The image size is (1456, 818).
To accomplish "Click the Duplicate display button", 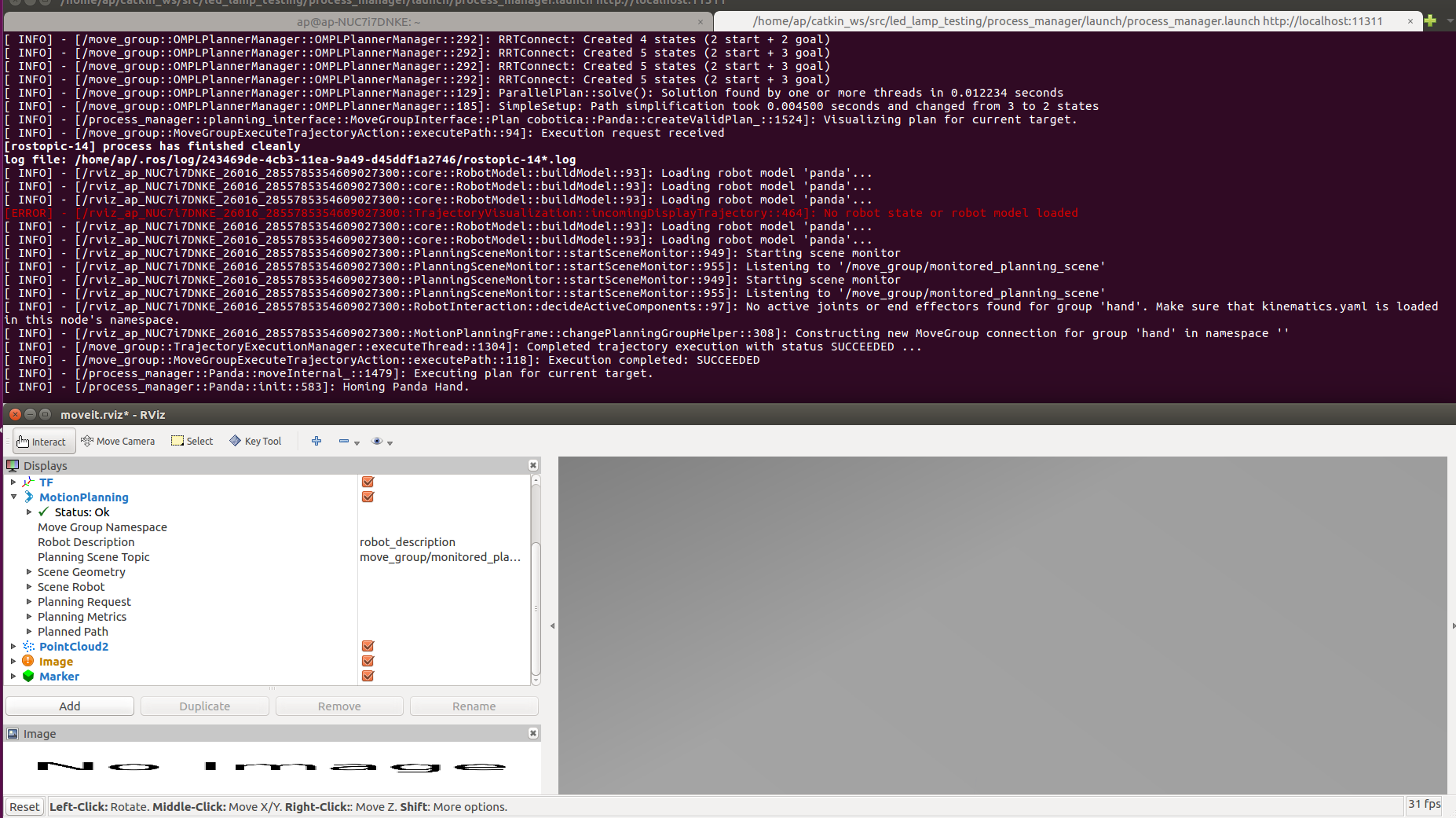I will coord(205,706).
